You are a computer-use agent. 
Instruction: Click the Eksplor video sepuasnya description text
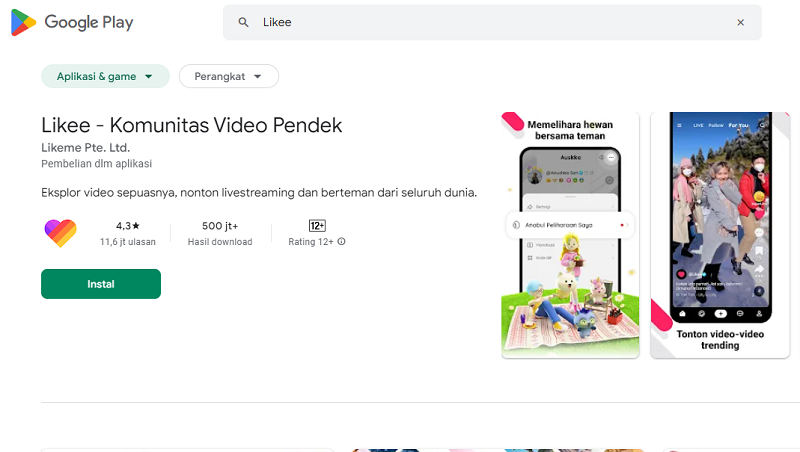[259, 193]
